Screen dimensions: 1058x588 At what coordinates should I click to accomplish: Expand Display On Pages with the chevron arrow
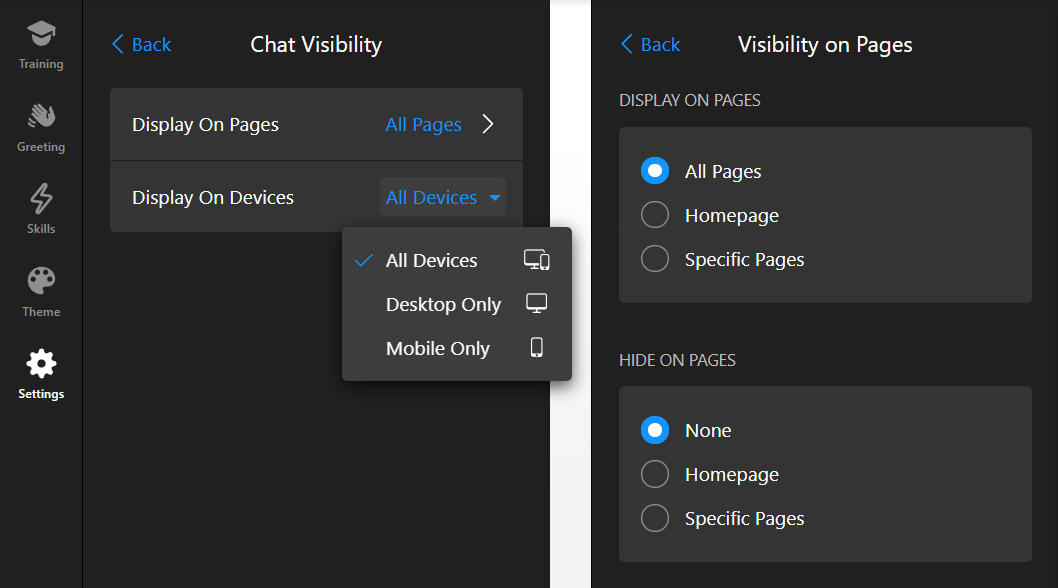point(488,124)
